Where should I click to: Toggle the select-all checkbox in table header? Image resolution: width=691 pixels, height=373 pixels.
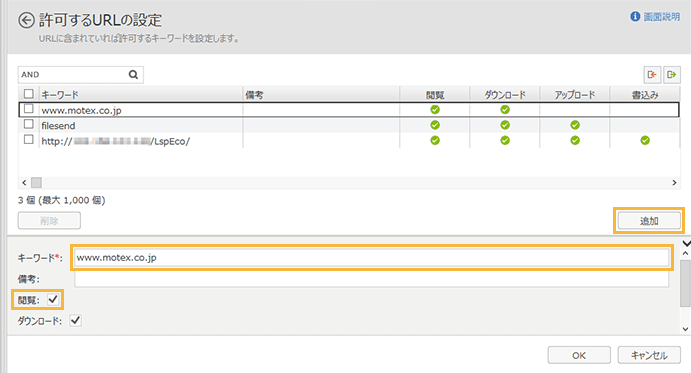(29, 94)
